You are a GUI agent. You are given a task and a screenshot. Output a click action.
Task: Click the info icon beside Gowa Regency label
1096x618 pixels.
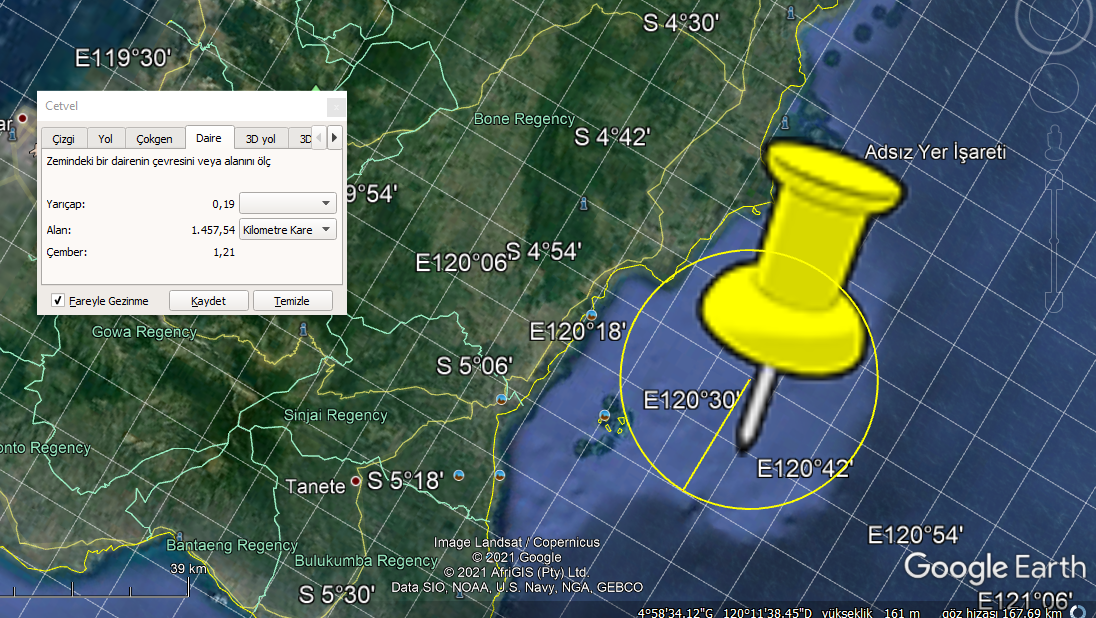[303, 328]
